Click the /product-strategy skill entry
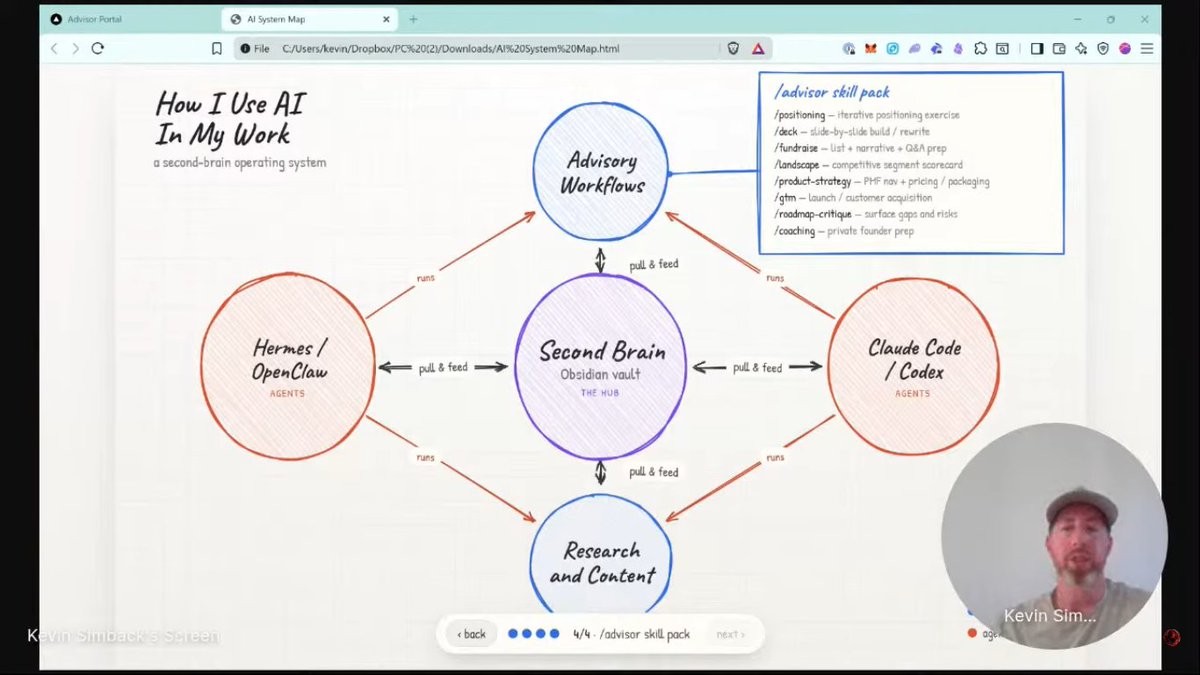Screen dimensions: 1200x675 882,181
